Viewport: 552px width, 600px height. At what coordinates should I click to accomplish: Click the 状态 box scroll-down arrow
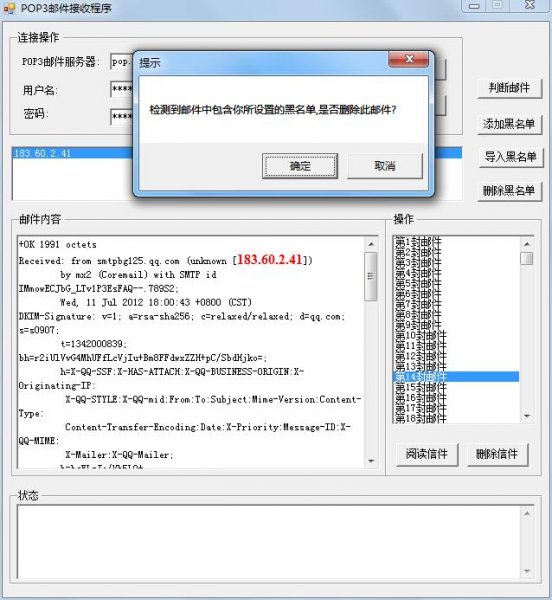click(x=527, y=571)
